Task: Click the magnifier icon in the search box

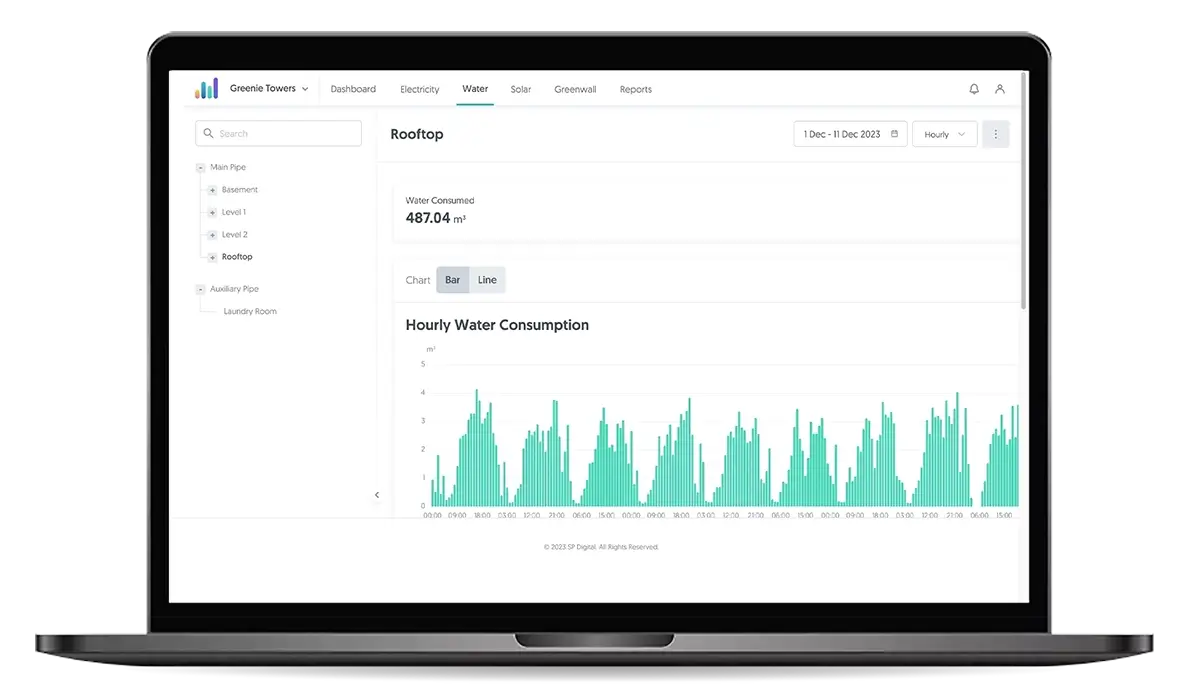Action: click(207, 133)
